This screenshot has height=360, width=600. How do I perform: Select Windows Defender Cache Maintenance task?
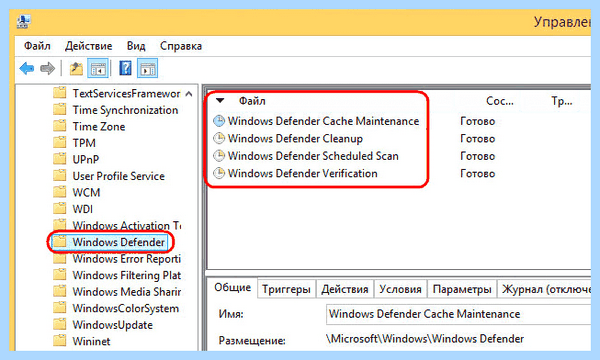(323, 121)
